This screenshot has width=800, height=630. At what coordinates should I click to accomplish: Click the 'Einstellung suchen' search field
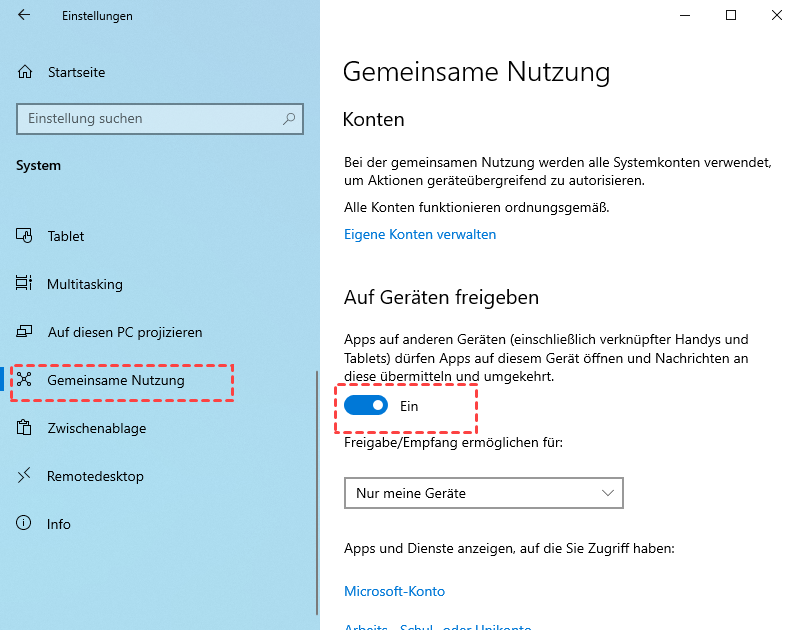(150, 119)
